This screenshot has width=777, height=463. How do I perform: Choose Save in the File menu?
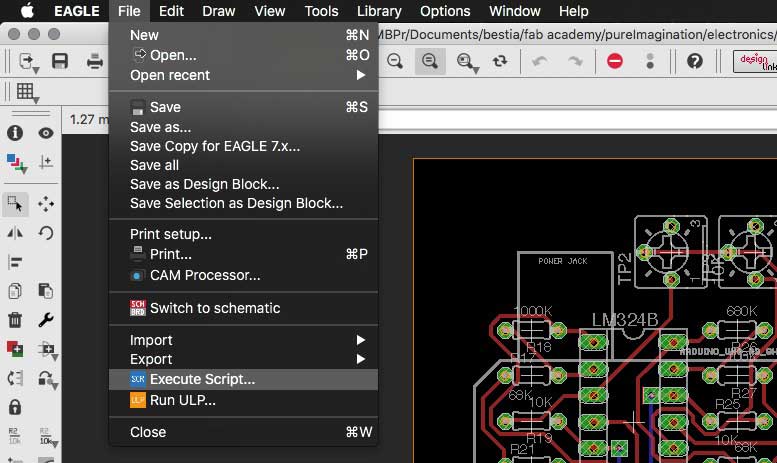point(243,107)
